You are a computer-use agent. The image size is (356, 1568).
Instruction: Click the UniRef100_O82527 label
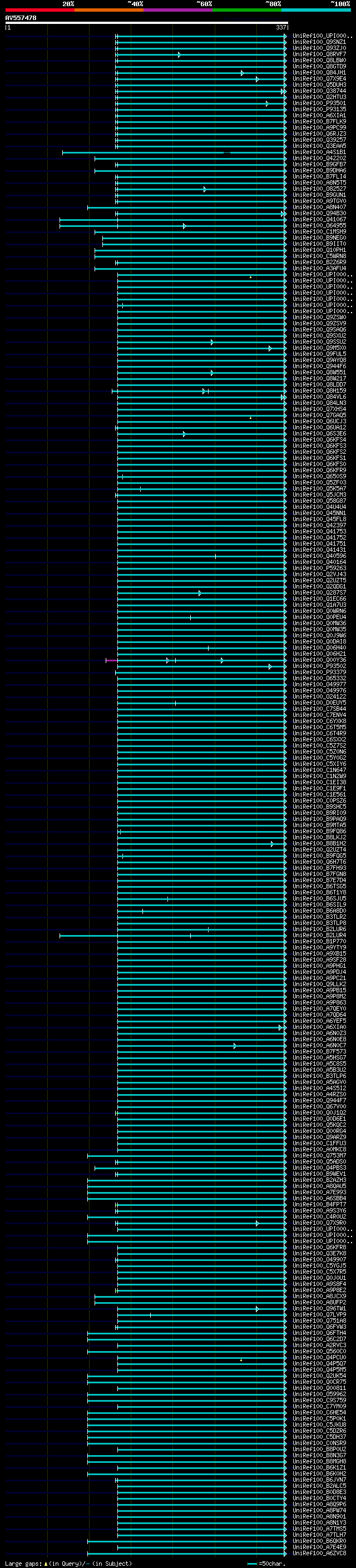[319, 189]
